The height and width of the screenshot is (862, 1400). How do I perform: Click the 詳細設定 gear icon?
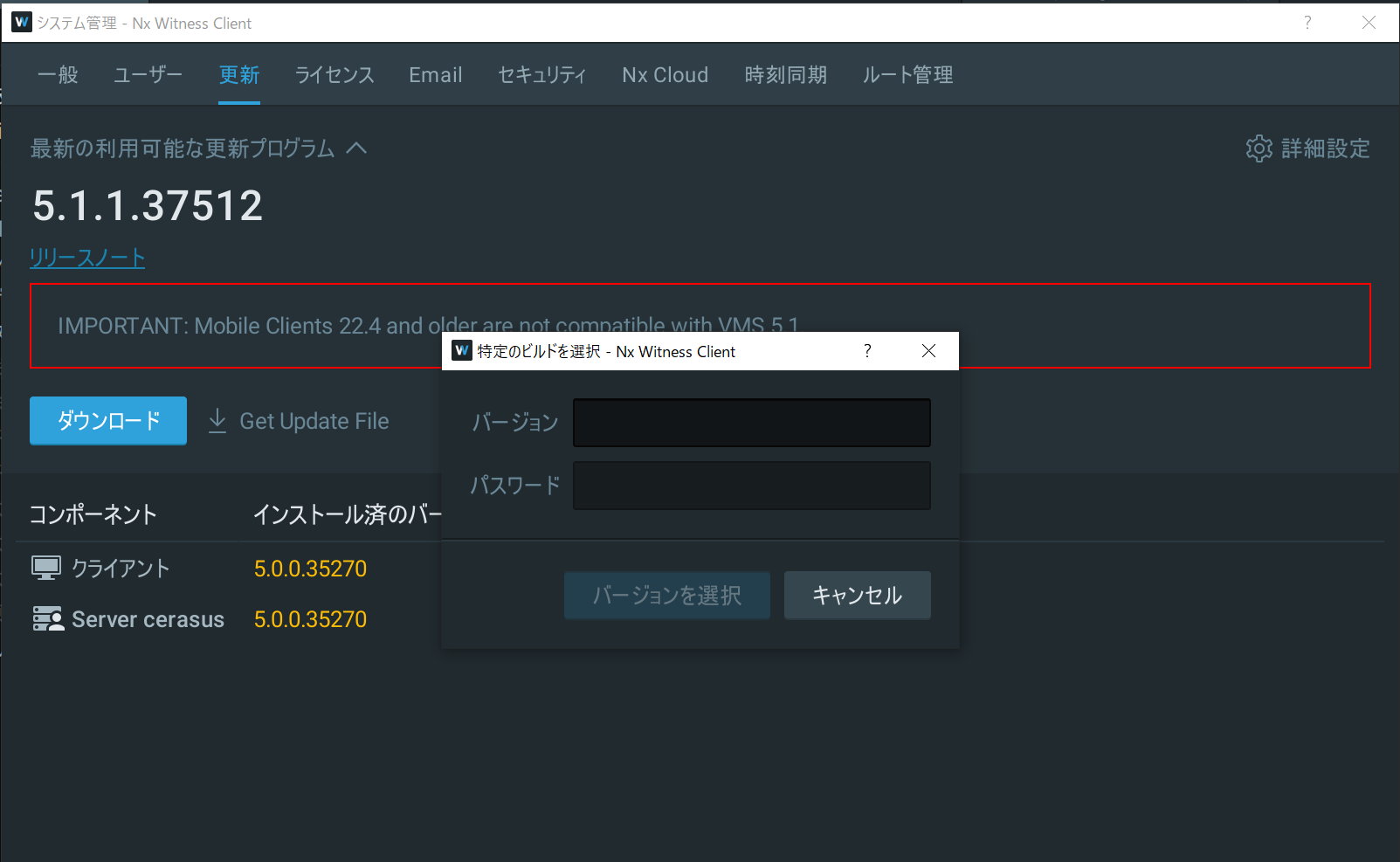[1259, 148]
